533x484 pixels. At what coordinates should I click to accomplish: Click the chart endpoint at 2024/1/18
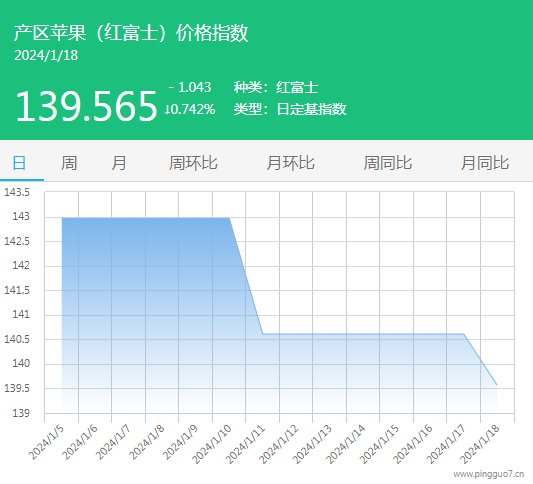(497, 385)
